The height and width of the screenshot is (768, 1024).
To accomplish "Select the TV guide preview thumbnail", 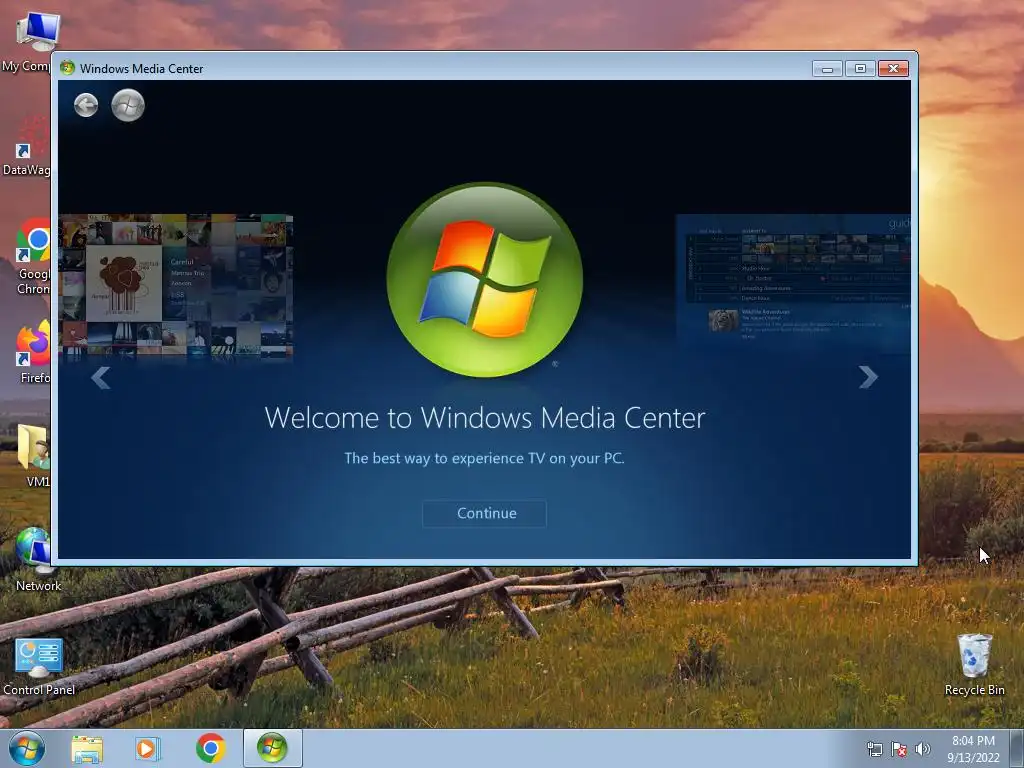I will coord(793,282).
